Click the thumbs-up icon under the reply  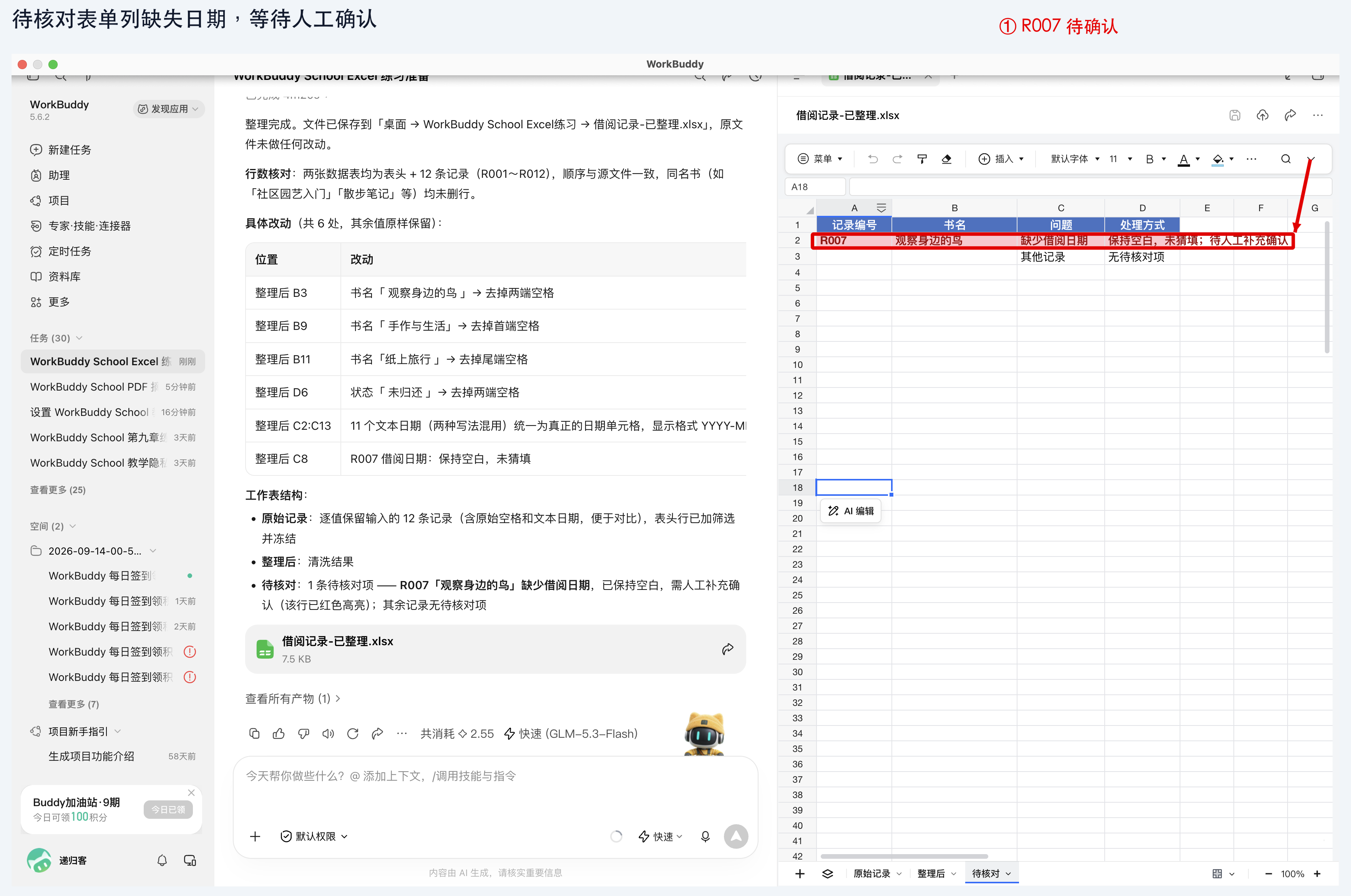point(279,733)
